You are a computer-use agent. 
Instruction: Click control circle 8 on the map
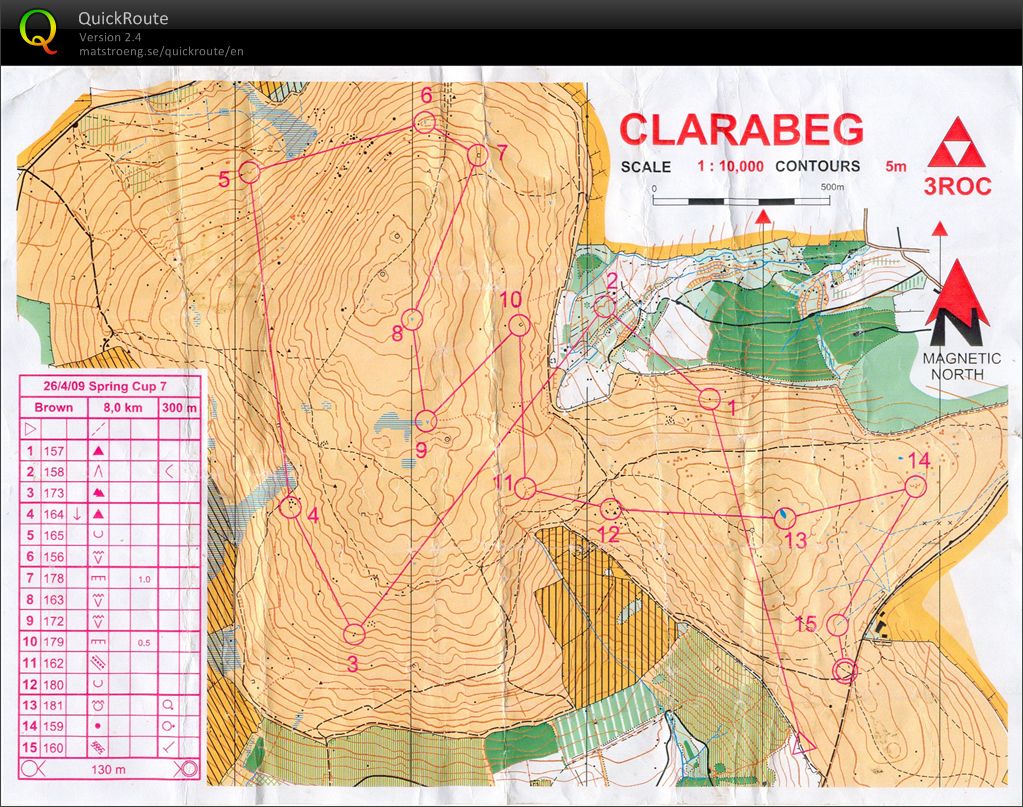click(412, 320)
